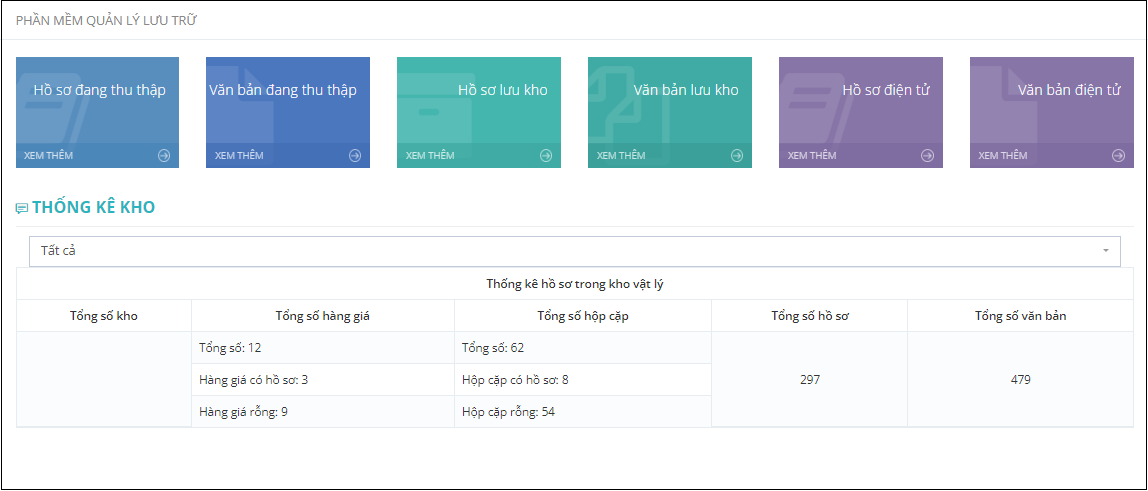Click arrow icon on Hồ sơ điện tử tile
This screenshot has height=491, width=1148.
click(x=928, y=155)
